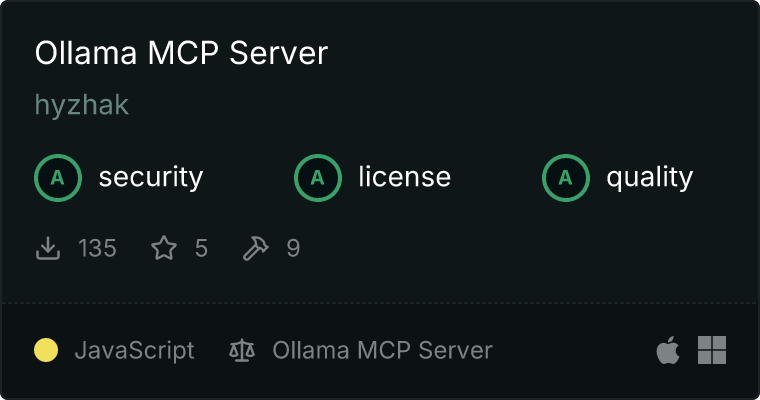Click the Windows platform icon
Screen dimensions: 760x400
(x=712, y=350)
